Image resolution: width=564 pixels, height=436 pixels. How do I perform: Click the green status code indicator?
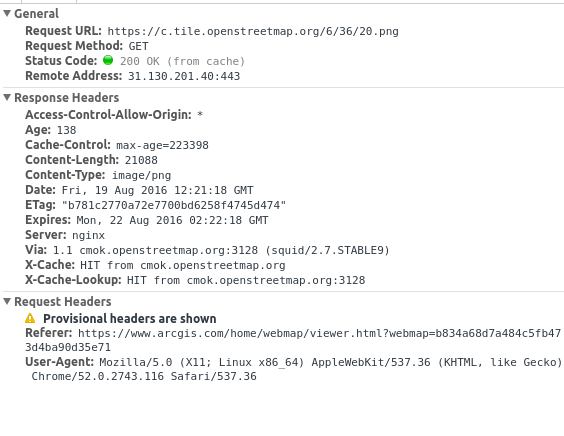108,60
